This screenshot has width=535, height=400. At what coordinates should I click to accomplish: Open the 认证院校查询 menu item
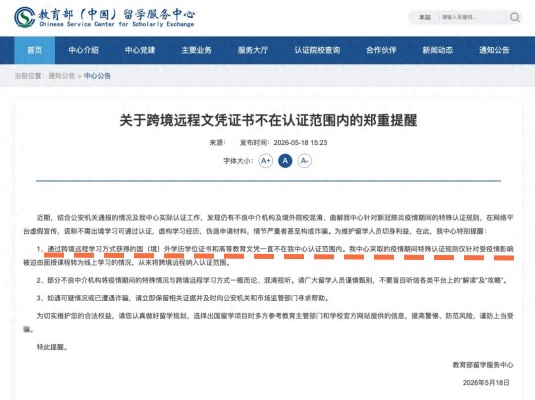[317, 50]
